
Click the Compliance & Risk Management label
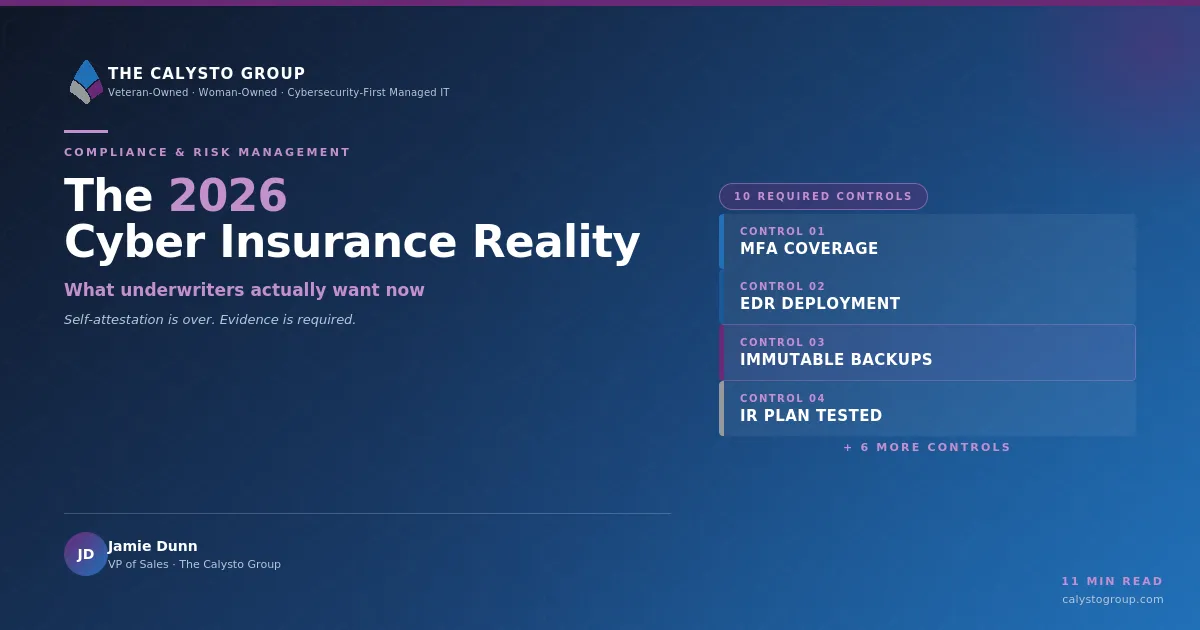pyautogui.click(x=207, y=152)
